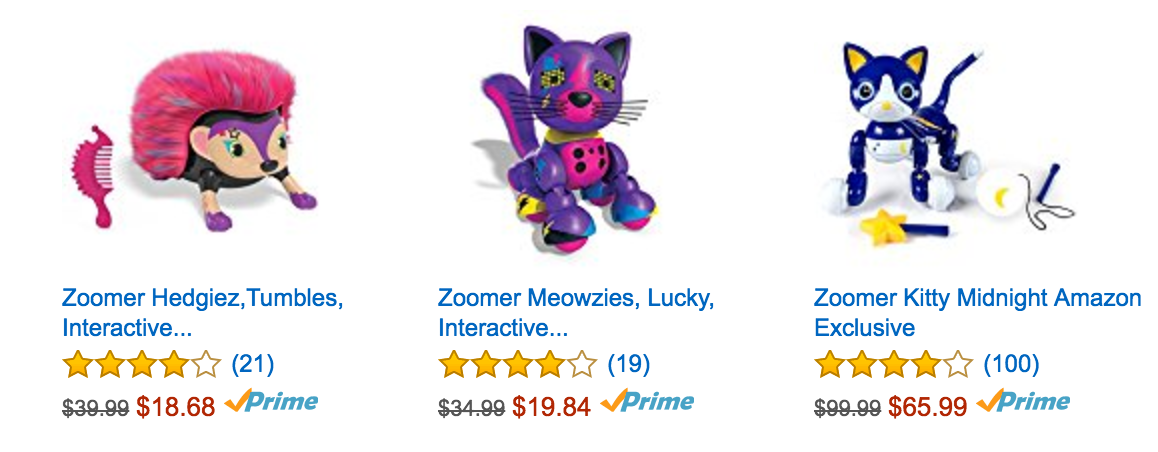Viewport: 1158px width, 452px height.
Task: Click the star rating for Zoomer Kitty Midnight
Action: (894, 364)
